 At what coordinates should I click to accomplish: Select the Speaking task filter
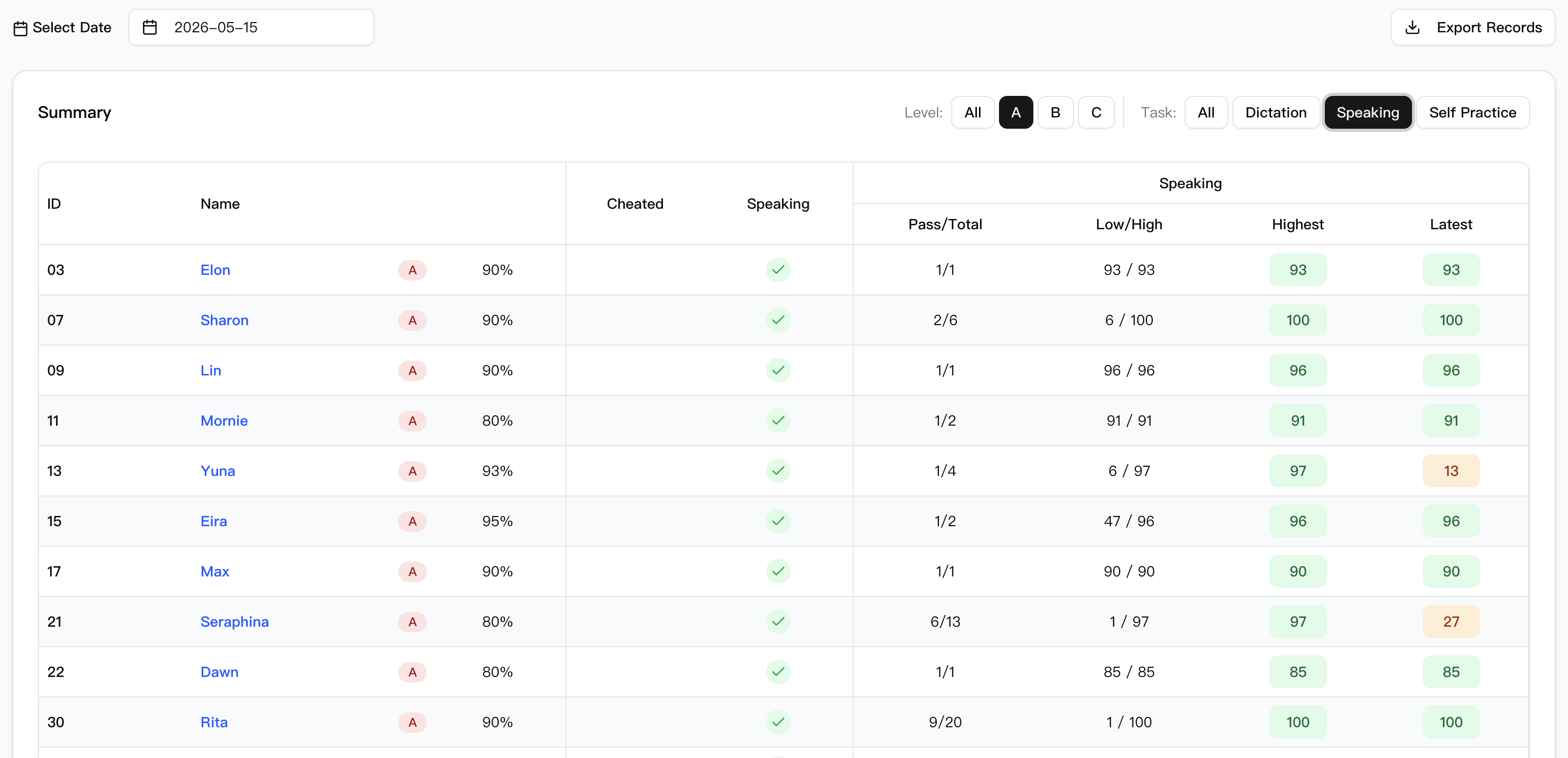(x=1367, y=112)
